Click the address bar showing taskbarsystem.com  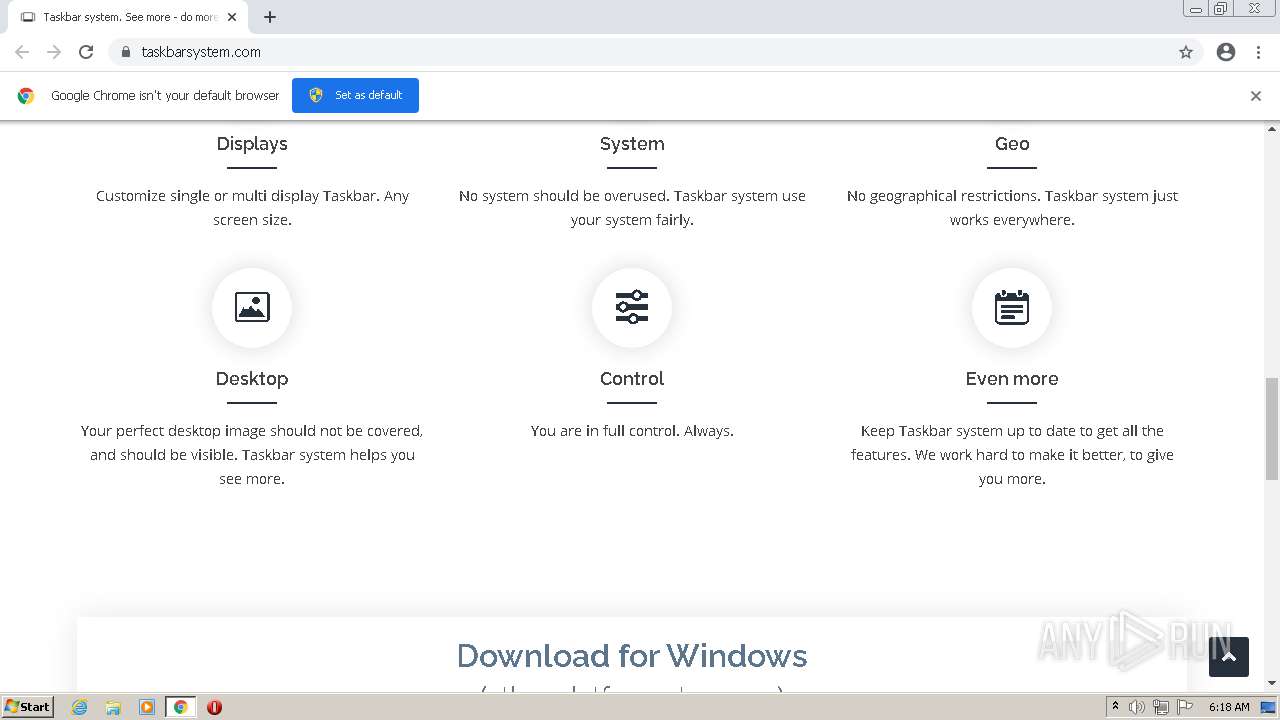click(640, 52)
